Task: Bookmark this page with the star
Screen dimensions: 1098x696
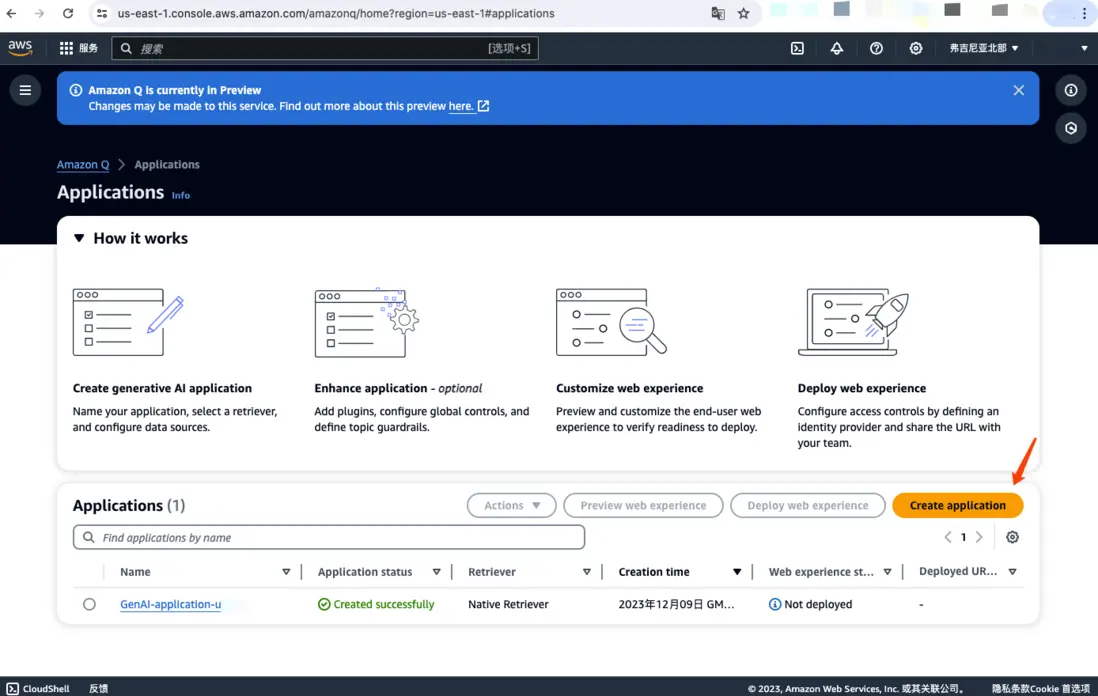Action: (744, 13)
